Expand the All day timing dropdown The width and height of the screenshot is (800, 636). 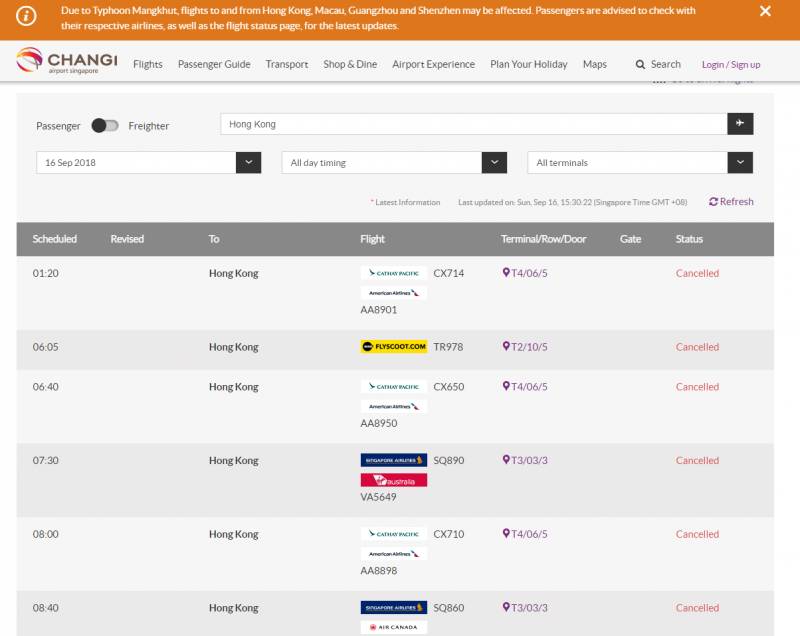(494, 163)
